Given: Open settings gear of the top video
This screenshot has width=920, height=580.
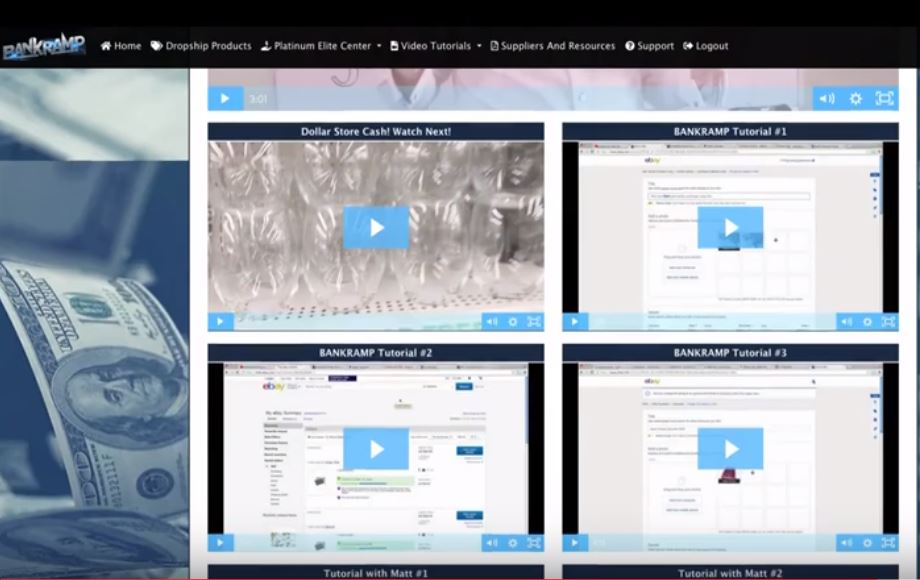Looking at the screenshot, I should 856,99.
